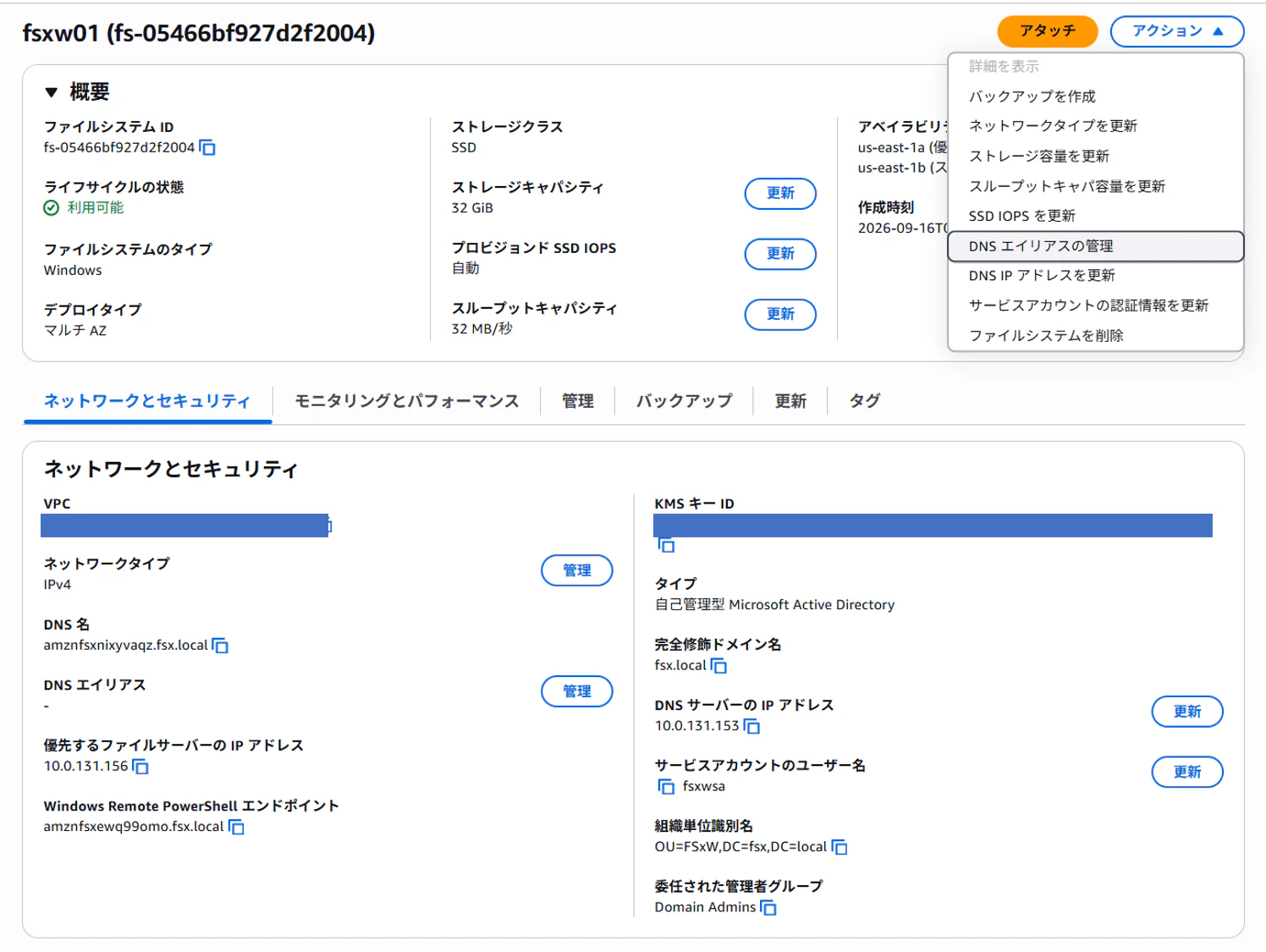
Task: Select the ネットワークとセキュリティ tab
Action: click(147, 401)
